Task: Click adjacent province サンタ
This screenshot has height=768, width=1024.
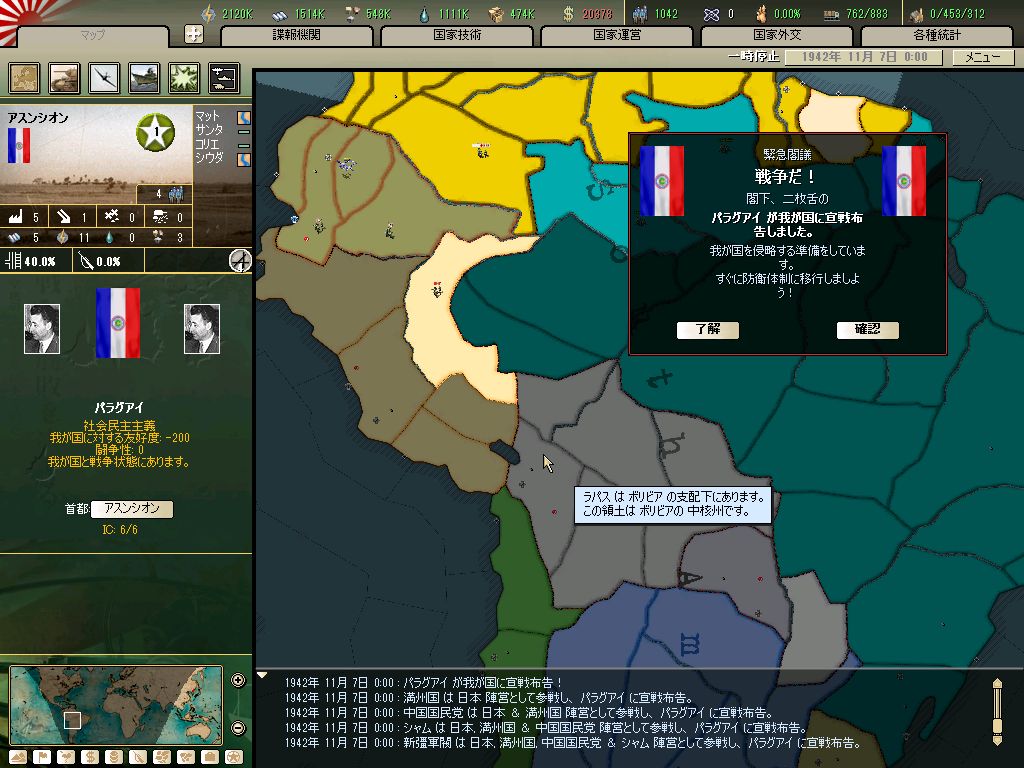Action: [x=208, y=130]
